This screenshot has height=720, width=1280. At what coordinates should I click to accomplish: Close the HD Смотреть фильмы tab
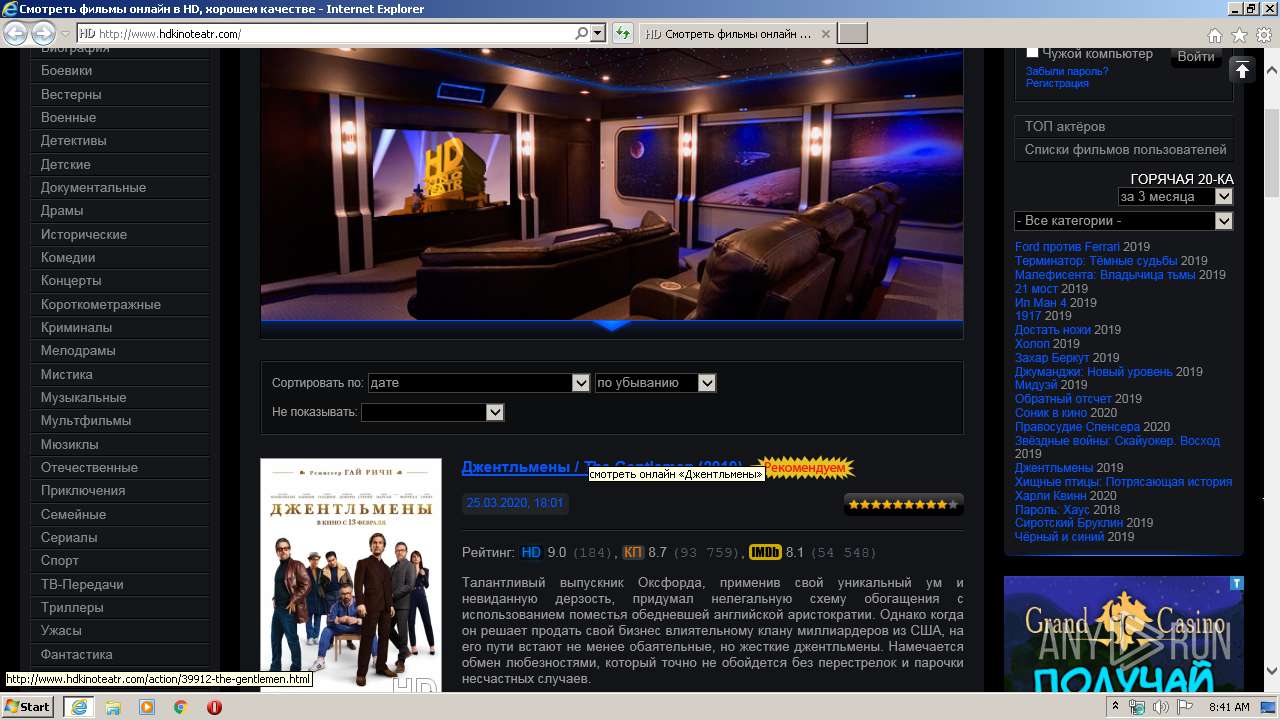[x=825, y=33]
